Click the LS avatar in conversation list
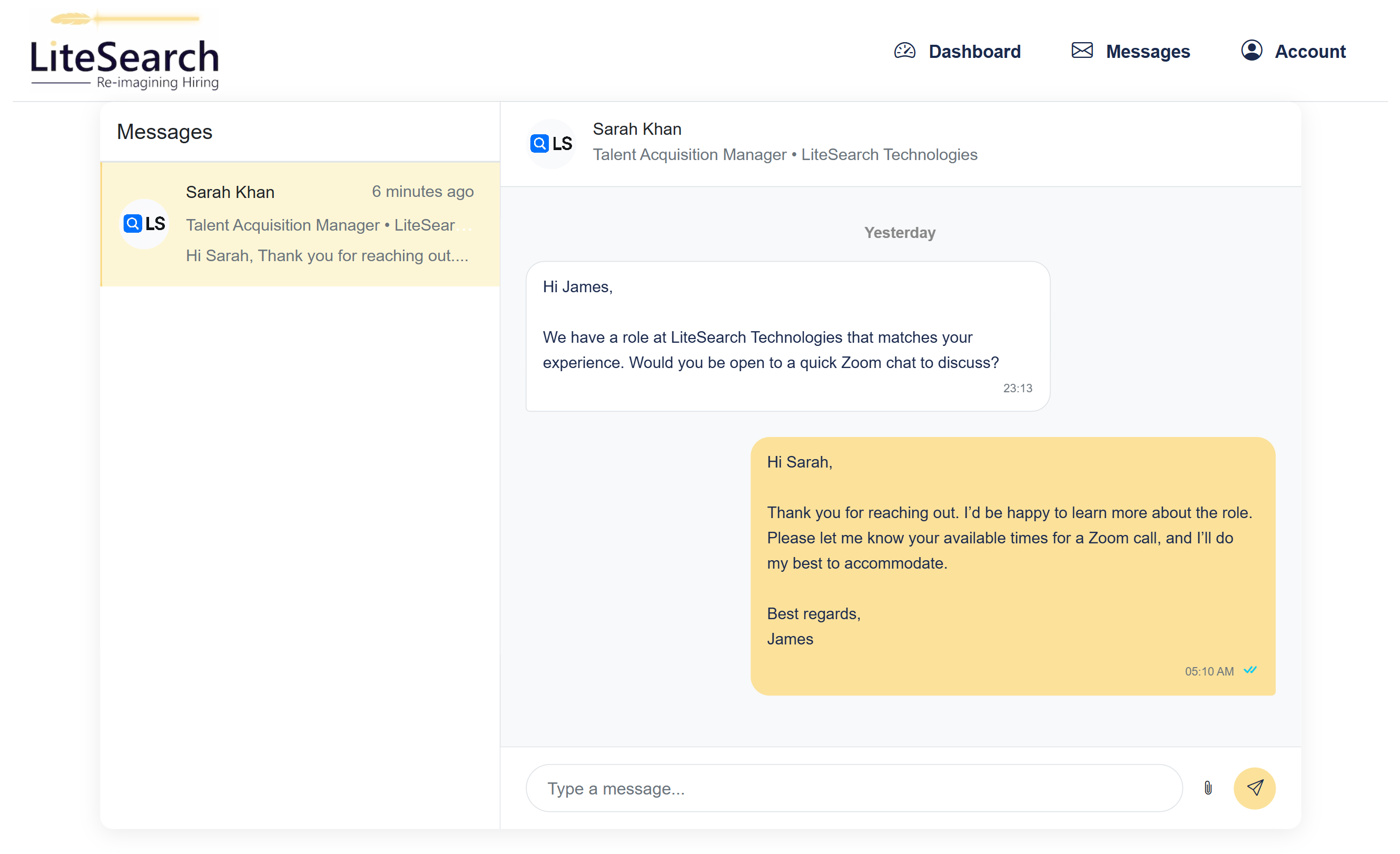 pyautogui.click(x=144, y=224)
